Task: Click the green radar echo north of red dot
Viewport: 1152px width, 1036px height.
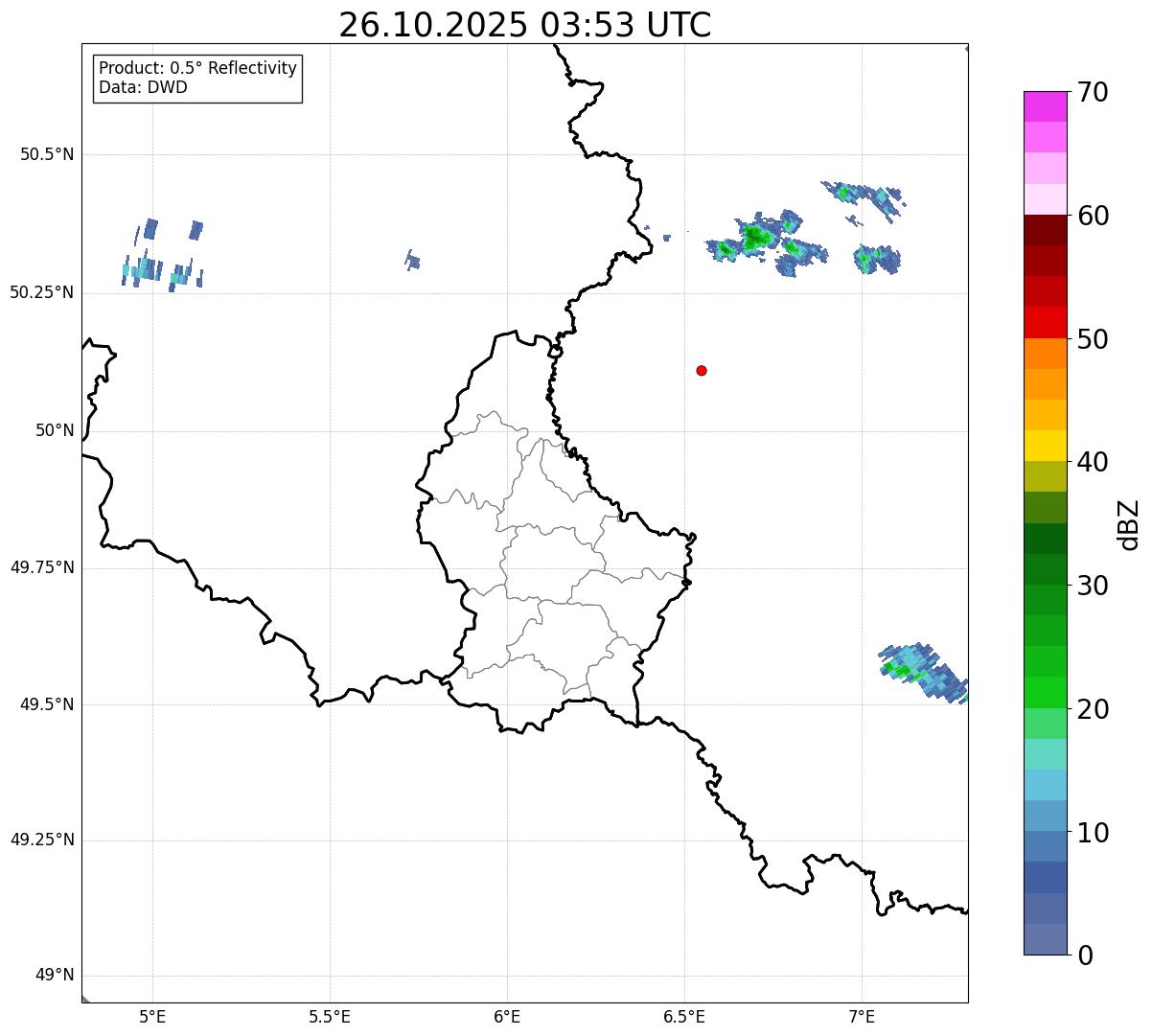Action: point(757,237)
